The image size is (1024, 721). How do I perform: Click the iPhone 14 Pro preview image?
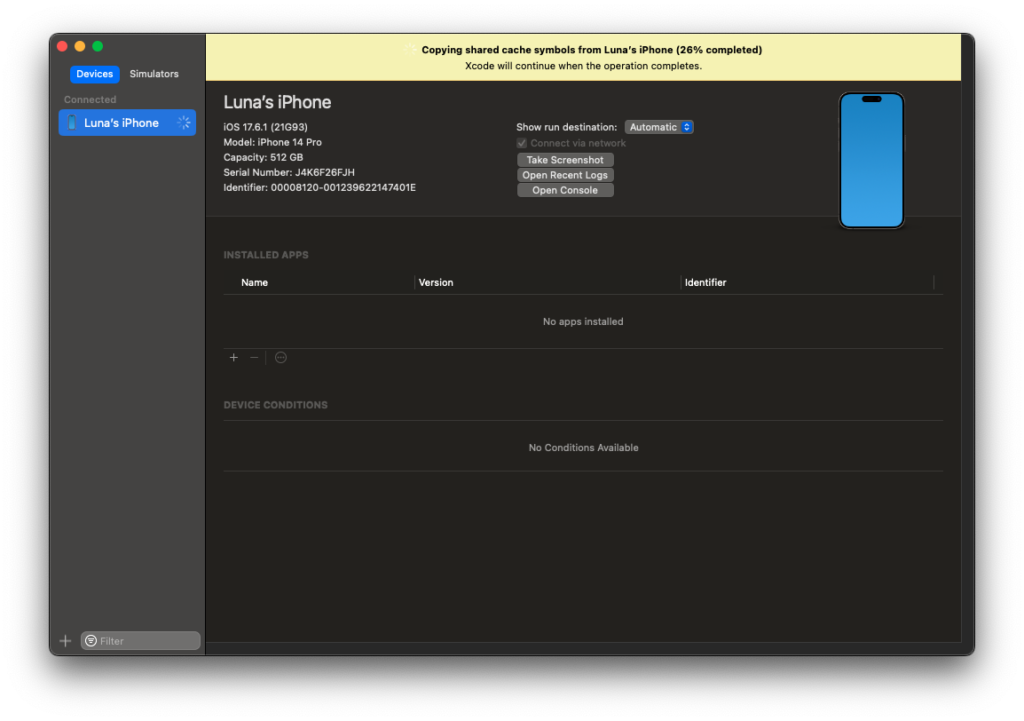(871, 160)
